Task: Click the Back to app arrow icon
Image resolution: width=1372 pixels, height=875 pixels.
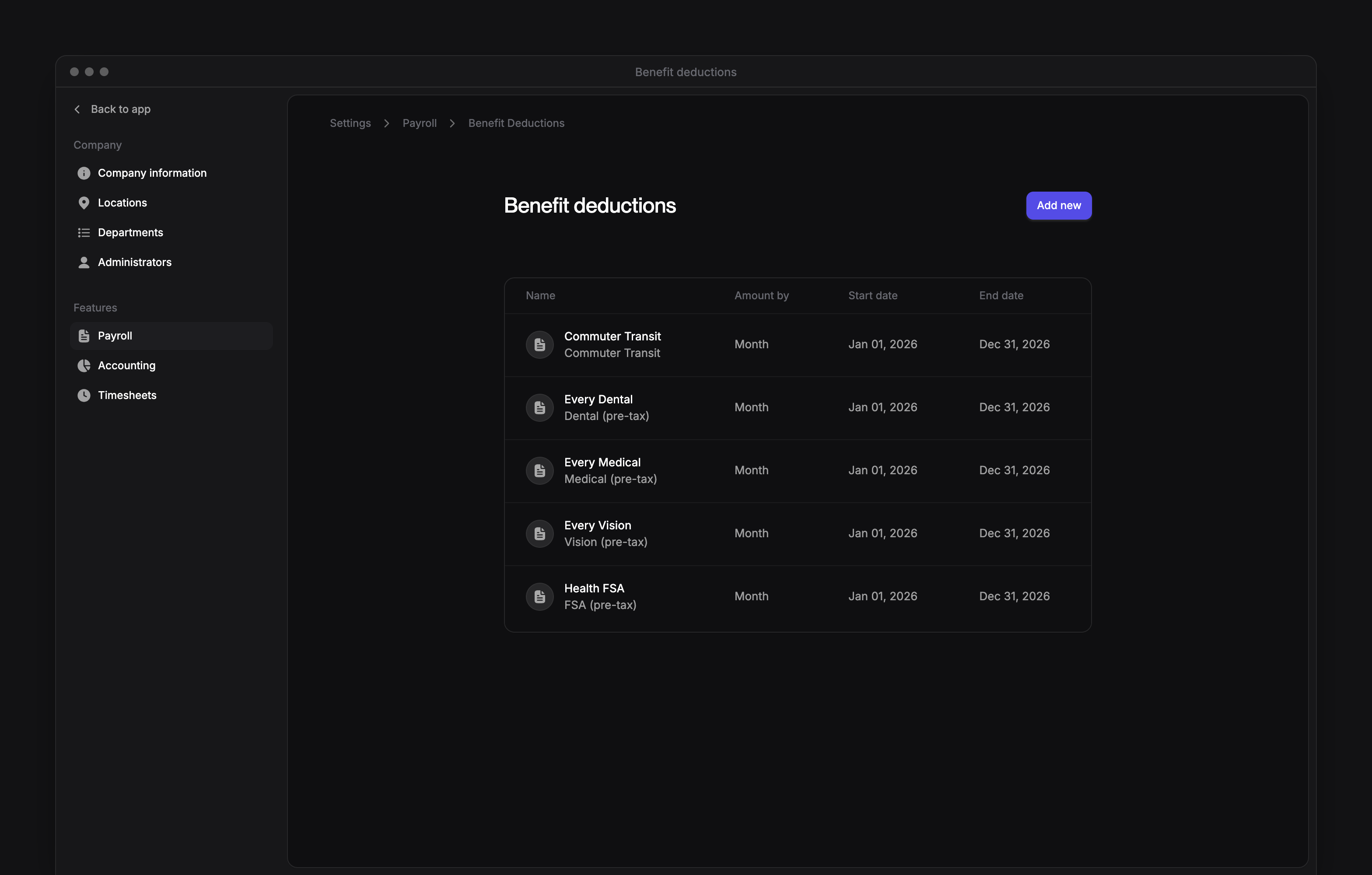Action: pos(77,109)
